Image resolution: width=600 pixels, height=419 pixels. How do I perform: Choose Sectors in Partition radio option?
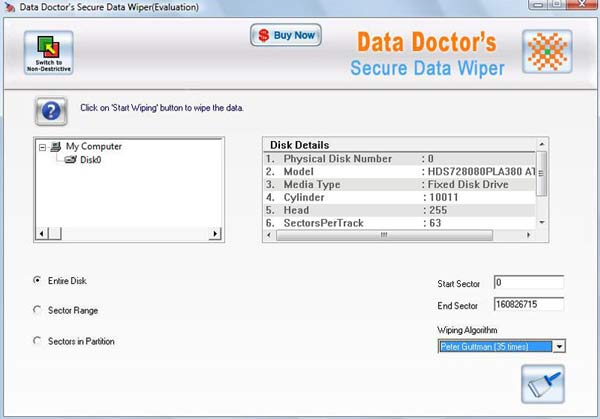tap(37, 341)
